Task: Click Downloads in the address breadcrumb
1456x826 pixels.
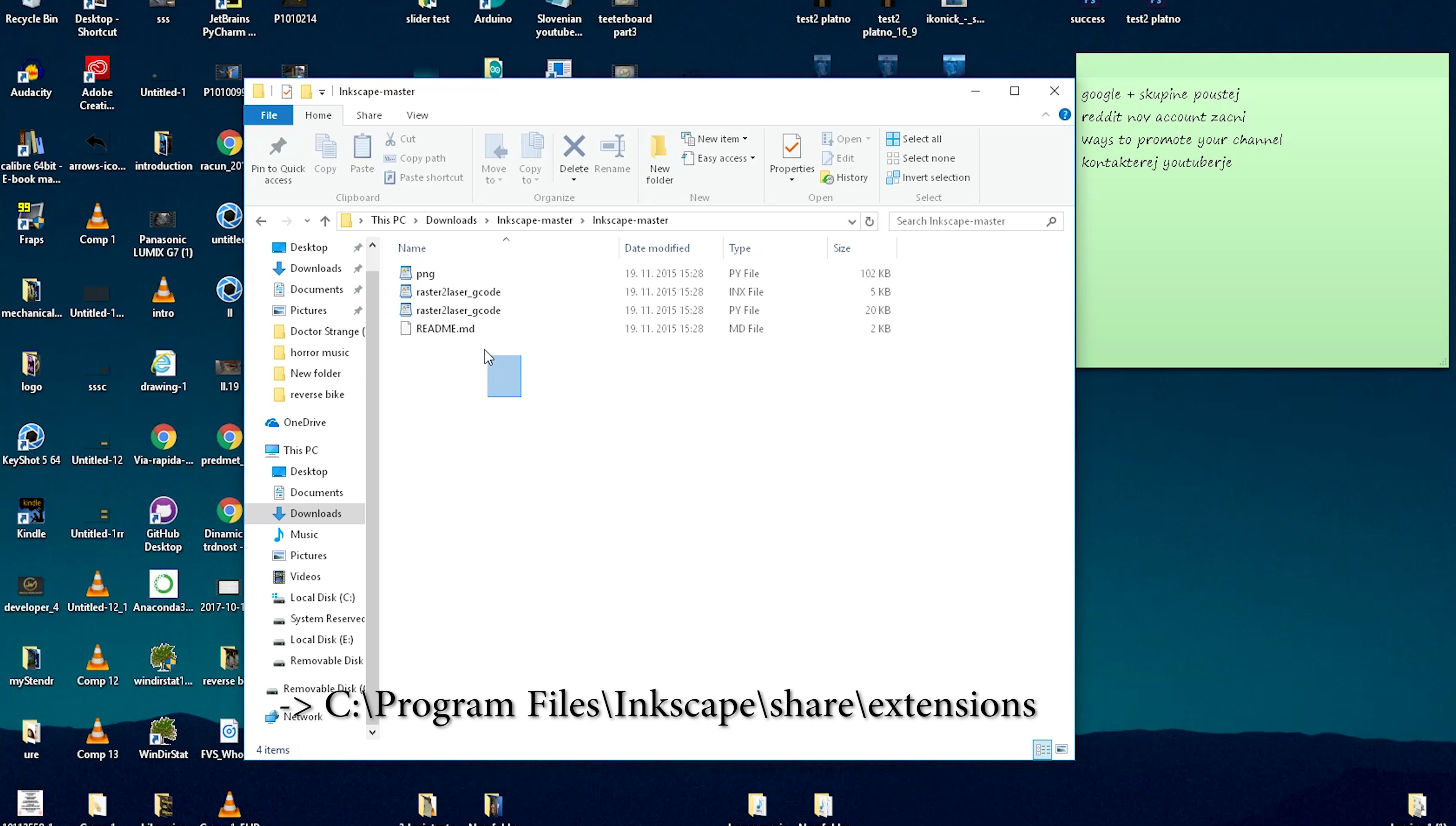Action: tap(451, 220)
